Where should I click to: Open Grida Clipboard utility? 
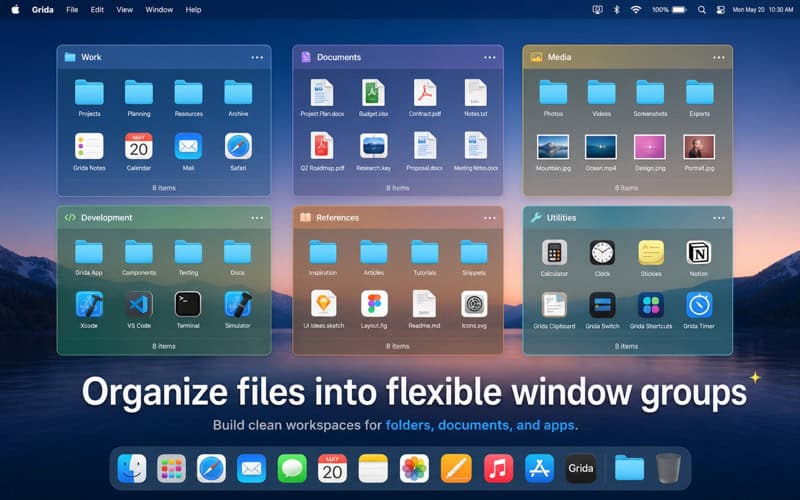[x=554, y=305]
